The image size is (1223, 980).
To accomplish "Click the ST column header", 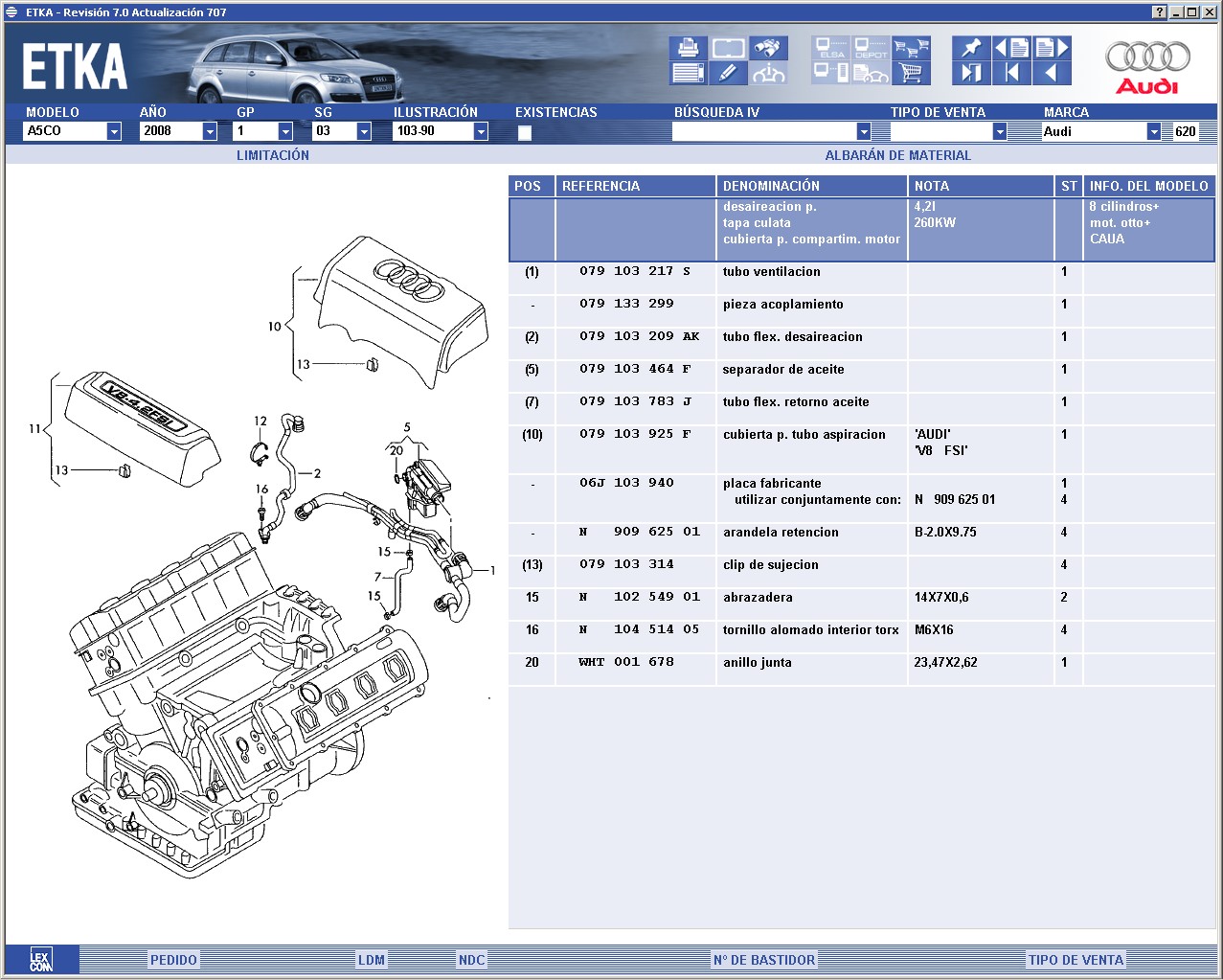I will point(1069,186).
